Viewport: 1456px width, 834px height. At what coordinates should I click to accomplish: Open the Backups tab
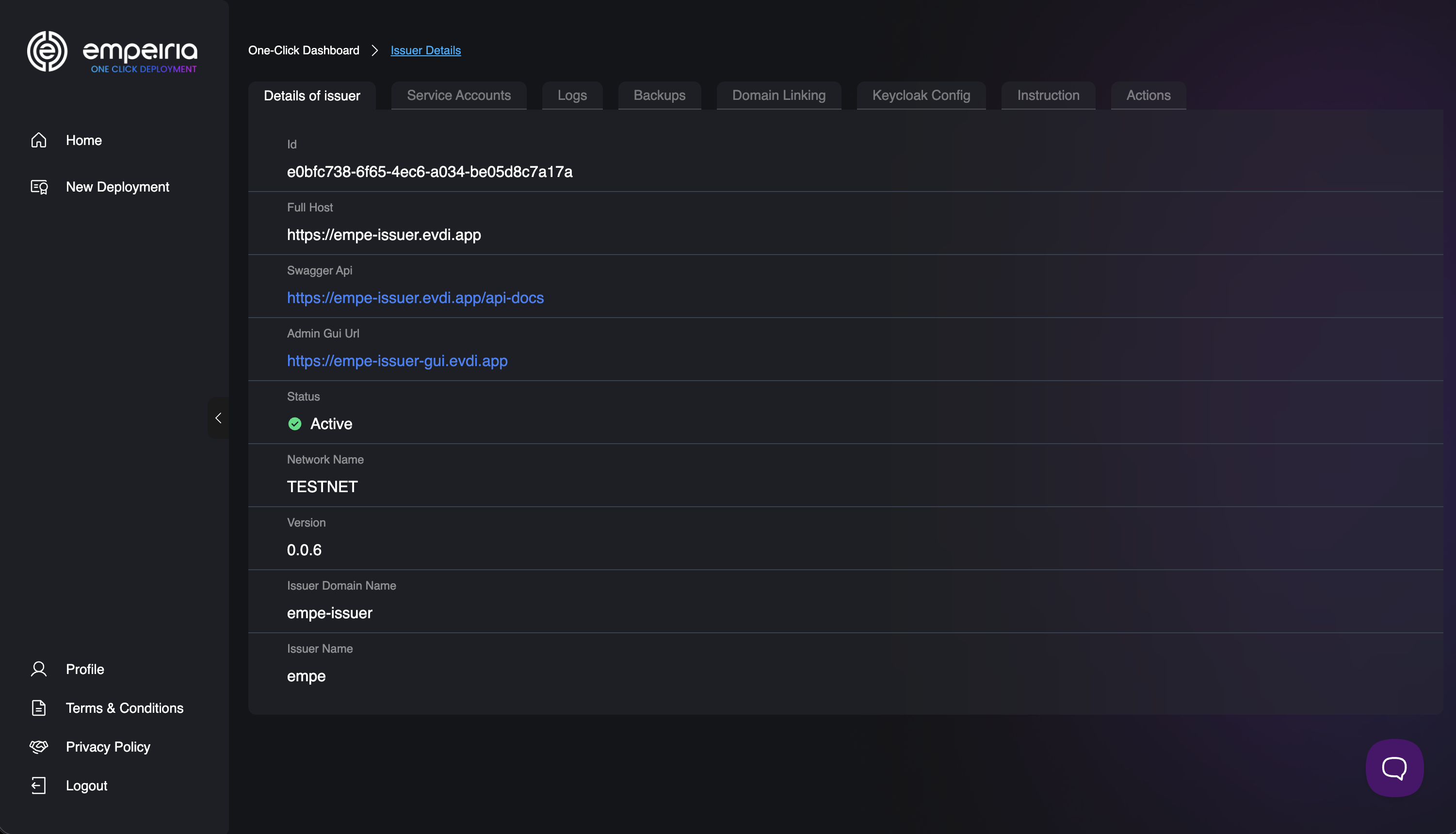659,95
